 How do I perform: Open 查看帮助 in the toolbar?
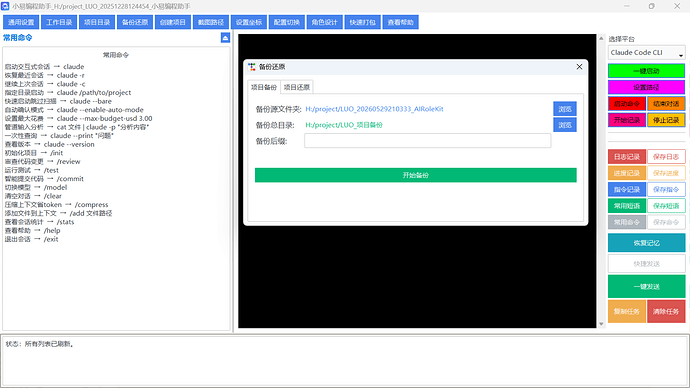point(400,22)
